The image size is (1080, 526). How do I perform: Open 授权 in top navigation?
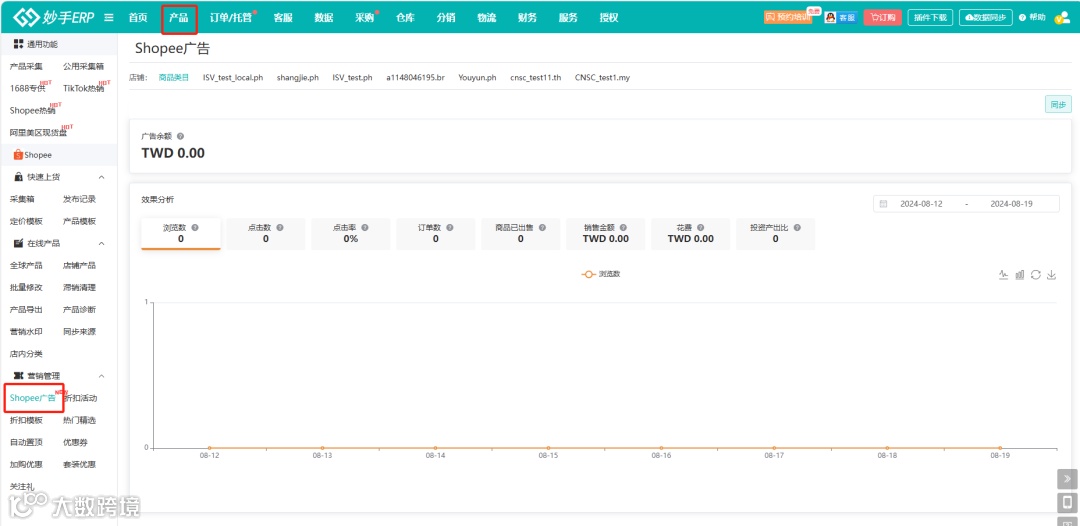click(609, 18)
